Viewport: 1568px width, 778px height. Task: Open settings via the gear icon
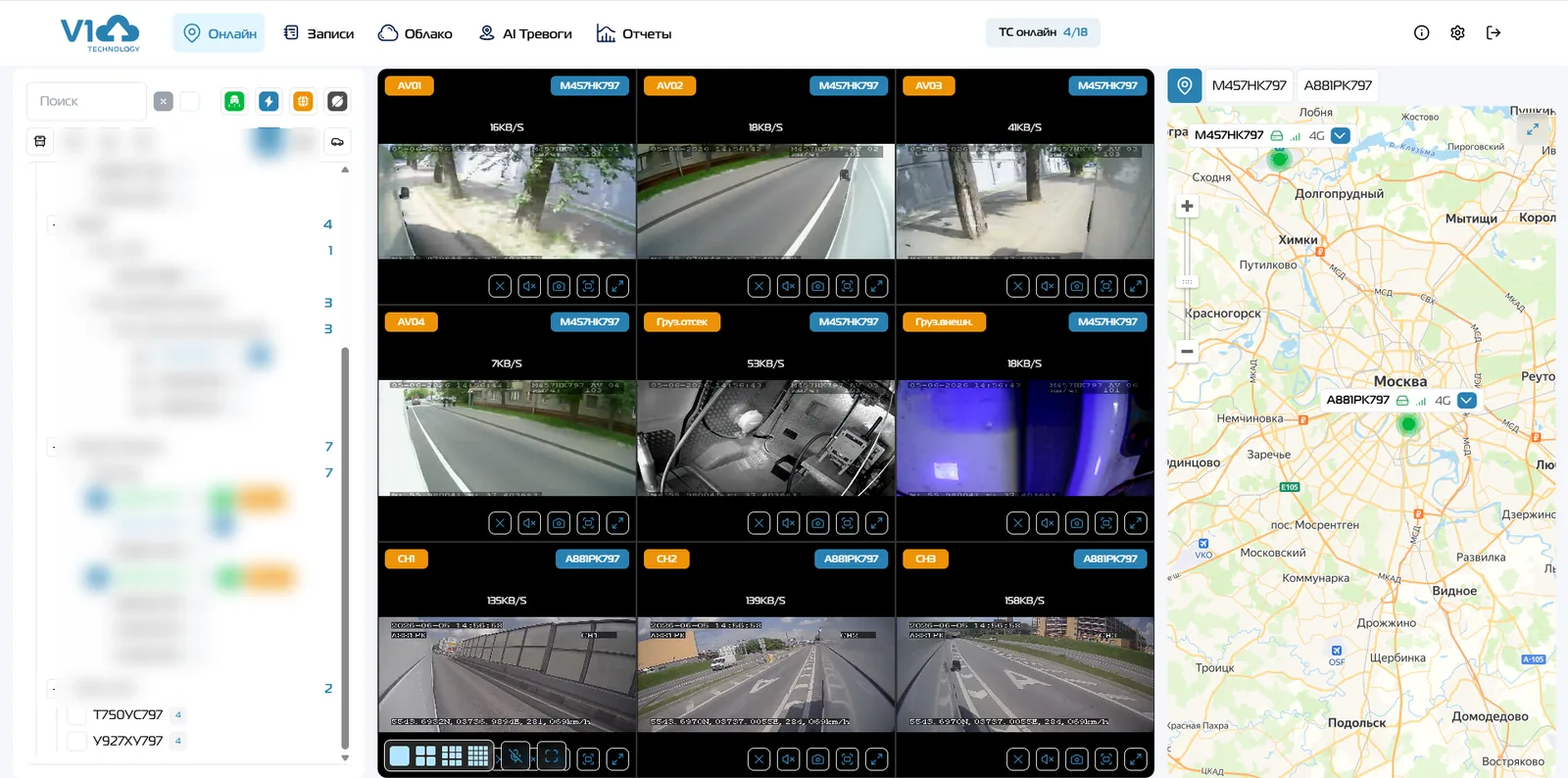[1458, 32]
